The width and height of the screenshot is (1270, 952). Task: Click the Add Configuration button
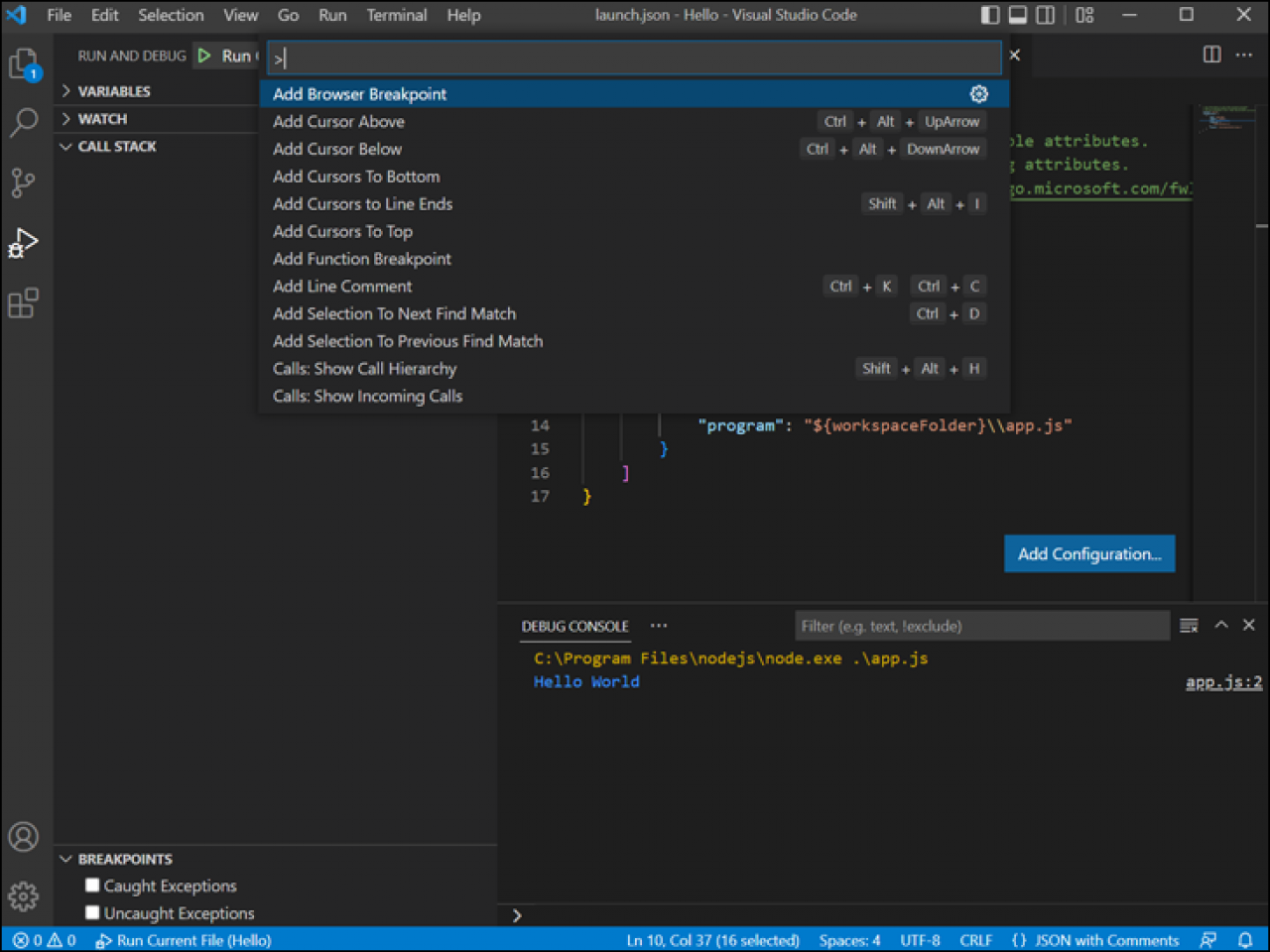1088,553
